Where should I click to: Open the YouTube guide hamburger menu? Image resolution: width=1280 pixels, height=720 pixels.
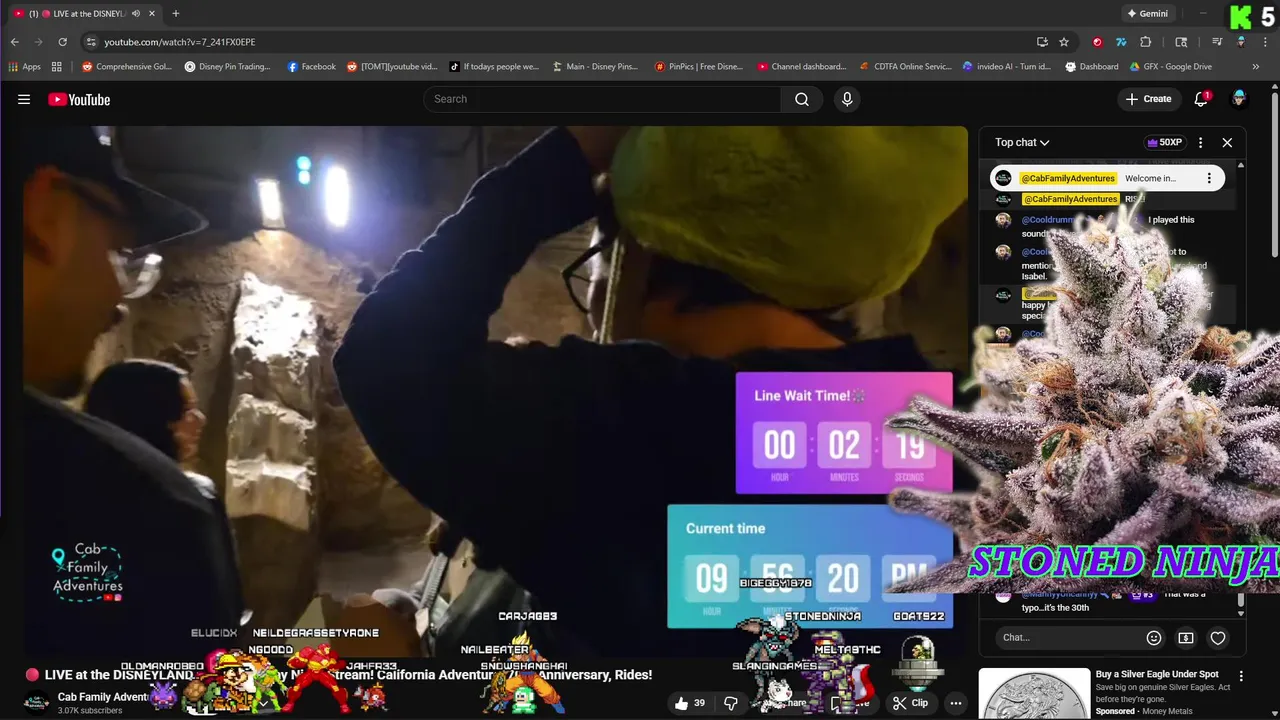tap(24, 99)
